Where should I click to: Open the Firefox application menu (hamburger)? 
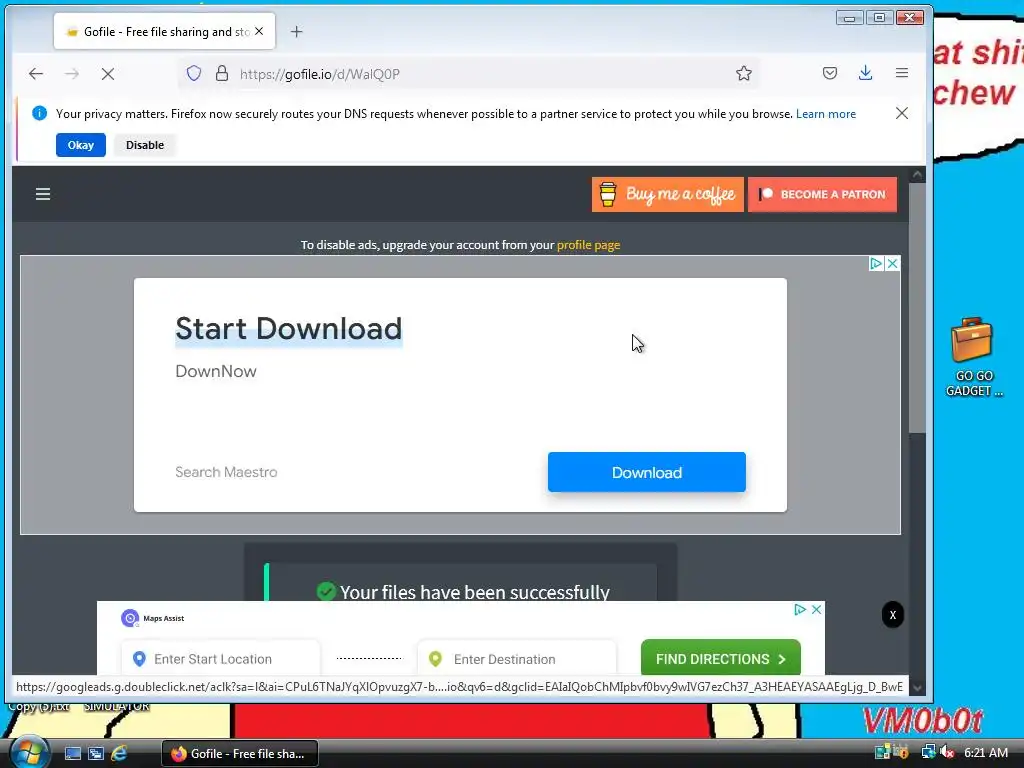pyautogui.click(x=902, y=72)
